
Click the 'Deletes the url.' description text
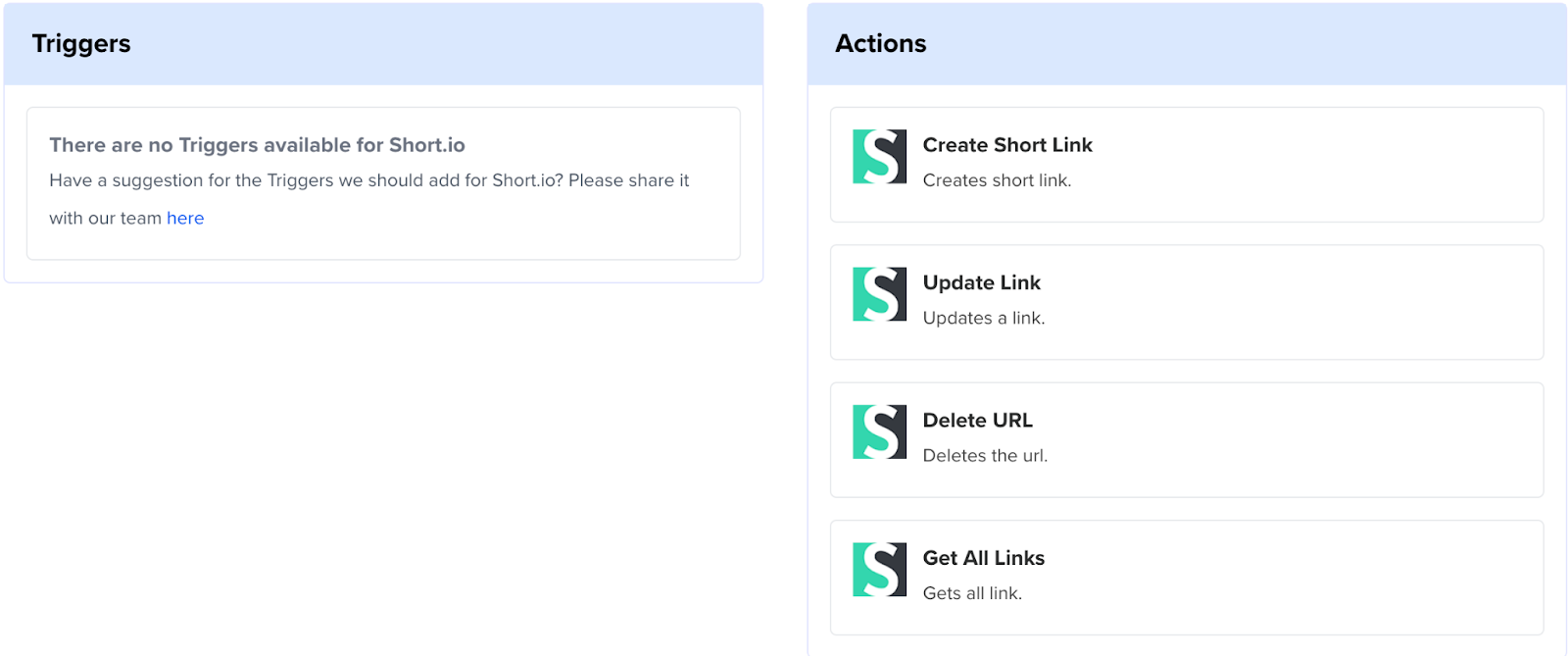(985, 456)
